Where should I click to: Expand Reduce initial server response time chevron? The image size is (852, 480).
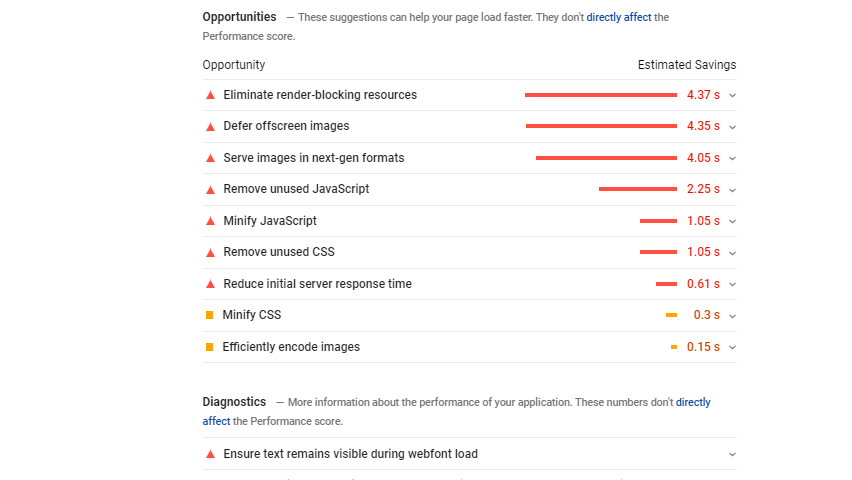pyautogui.click(x=732, y=284)
